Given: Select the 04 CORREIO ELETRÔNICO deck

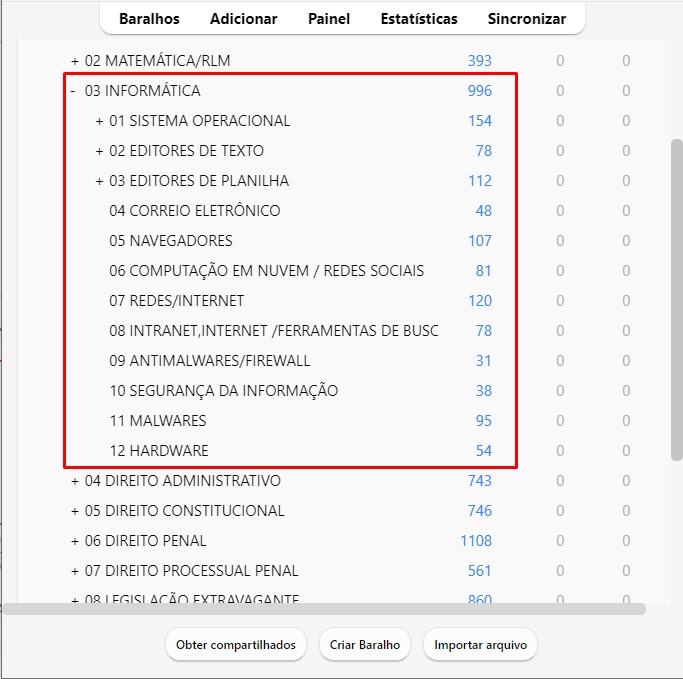Looking at the screenshot, I should [195, 211].
